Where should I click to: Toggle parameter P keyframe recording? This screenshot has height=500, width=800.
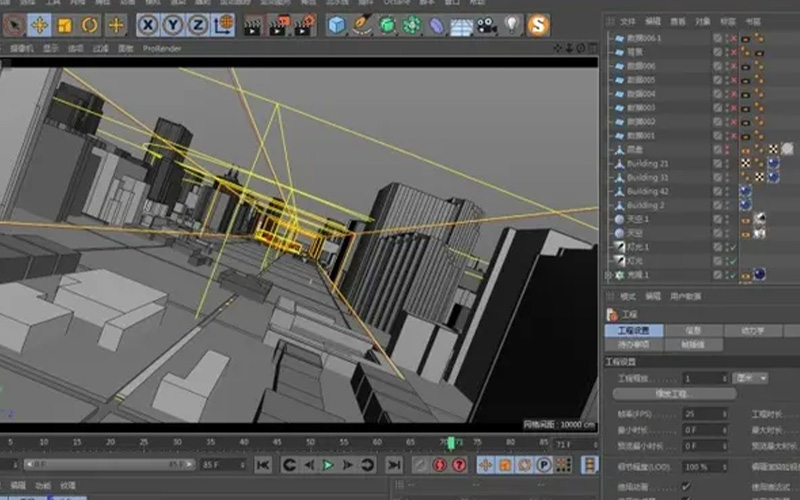point(544,465)
